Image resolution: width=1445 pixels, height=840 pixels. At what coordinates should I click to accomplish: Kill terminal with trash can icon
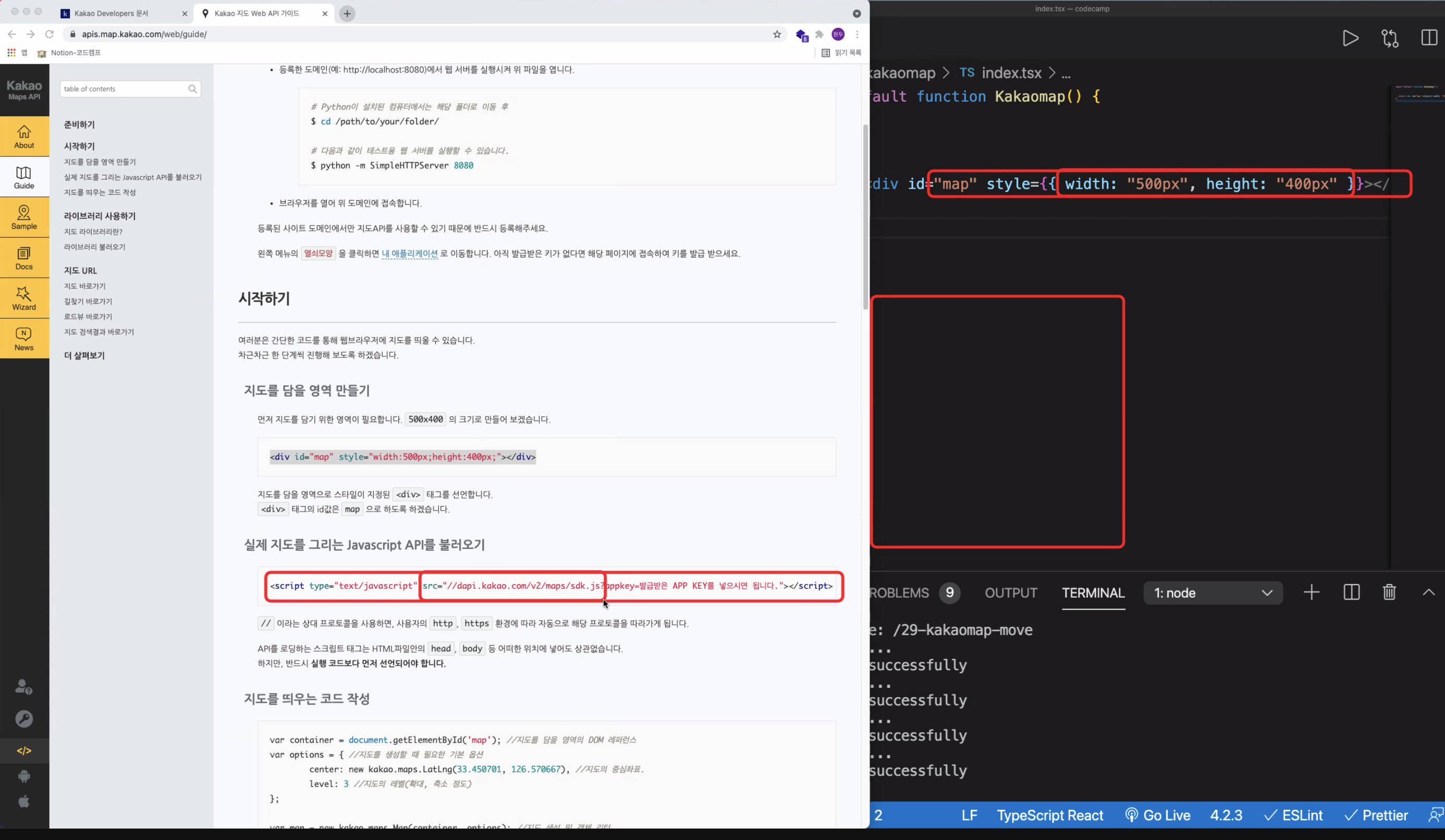coord(1389,592)
